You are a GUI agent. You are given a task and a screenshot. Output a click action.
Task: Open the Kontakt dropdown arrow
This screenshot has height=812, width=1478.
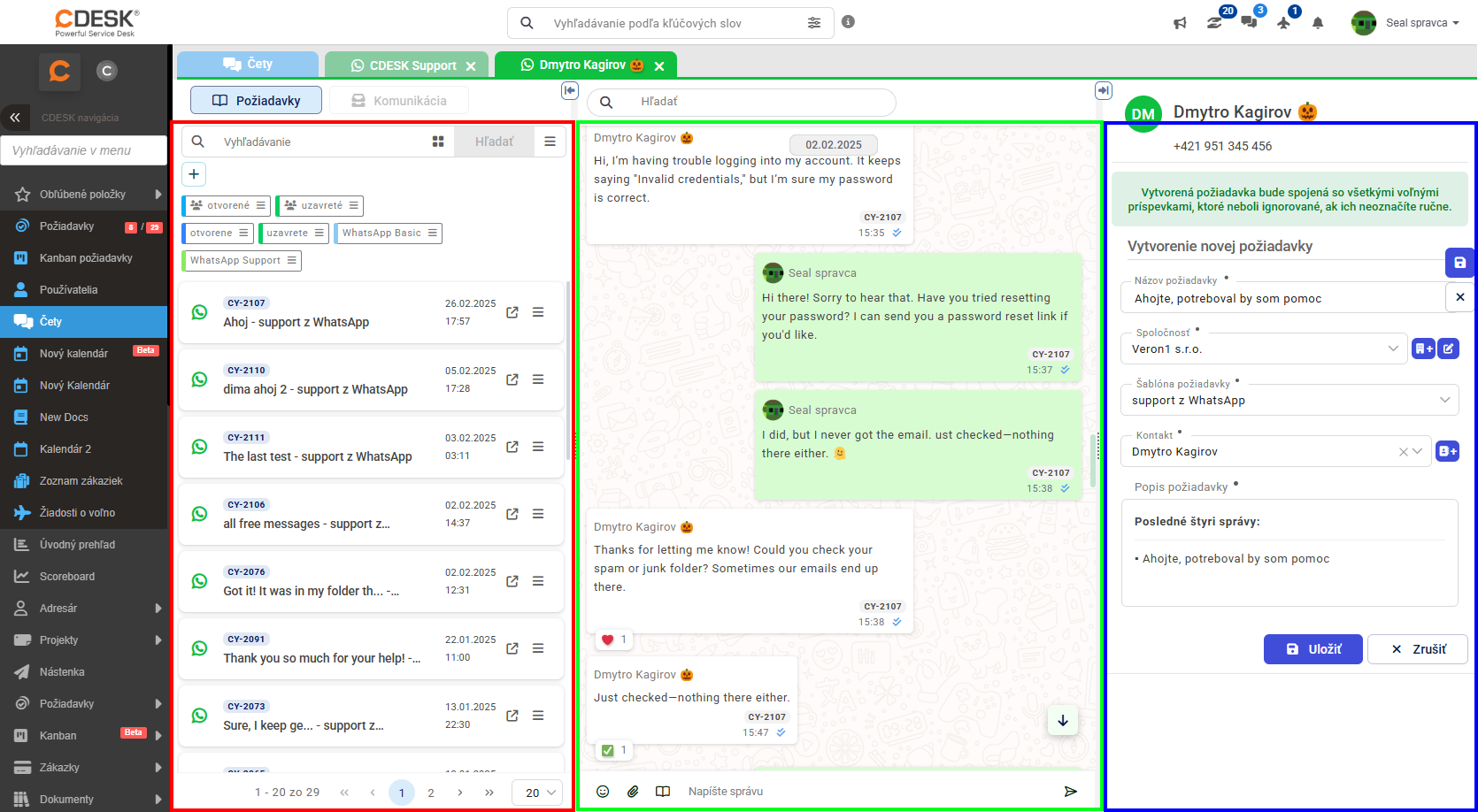[1418, 451]
